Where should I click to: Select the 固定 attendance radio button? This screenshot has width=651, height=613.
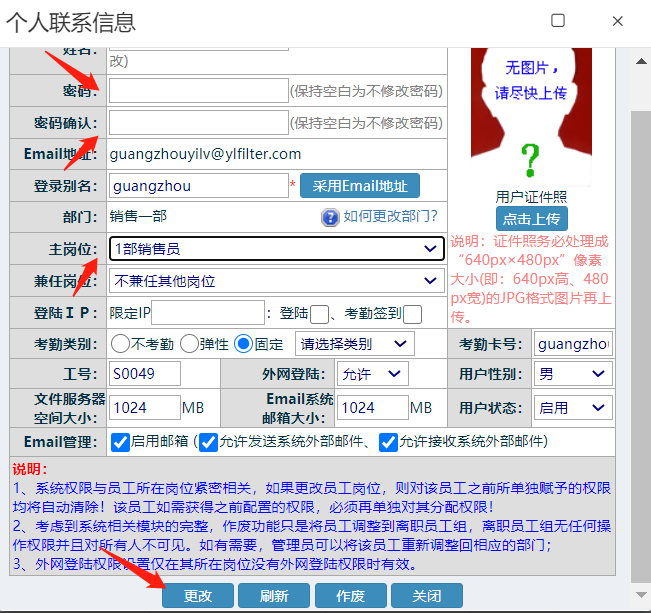(243, 344)
